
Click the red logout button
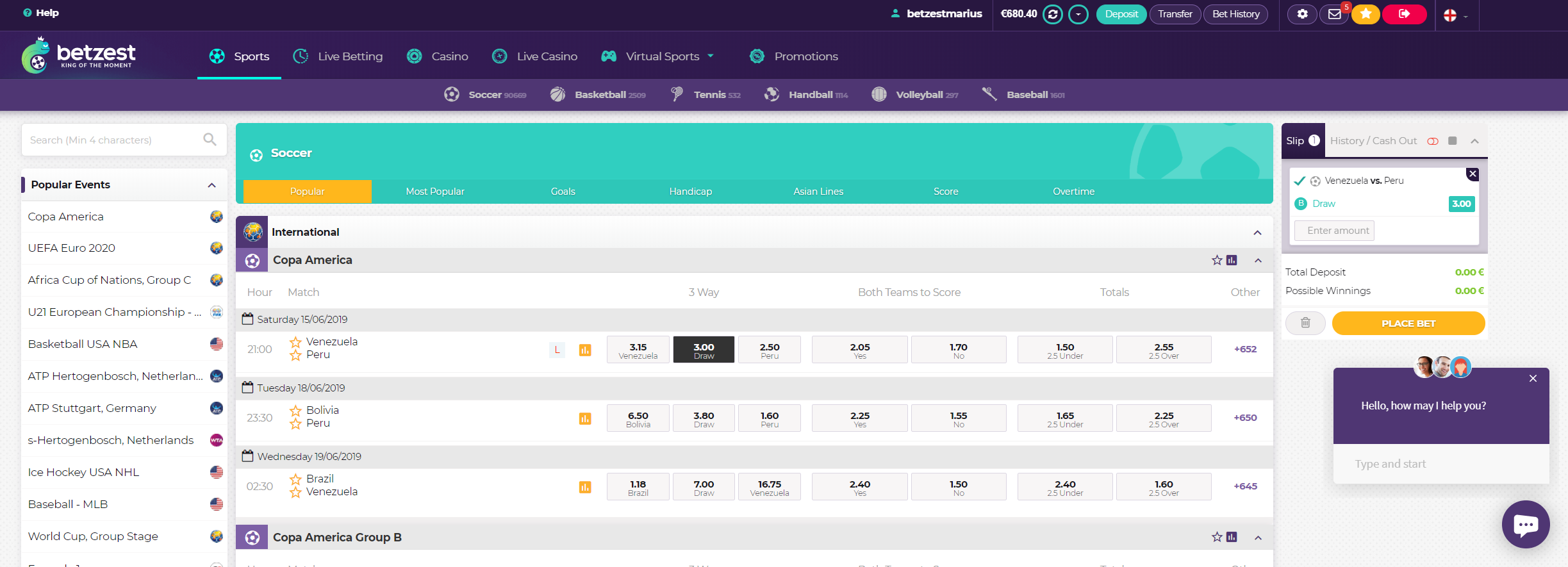pos(1404,14)
